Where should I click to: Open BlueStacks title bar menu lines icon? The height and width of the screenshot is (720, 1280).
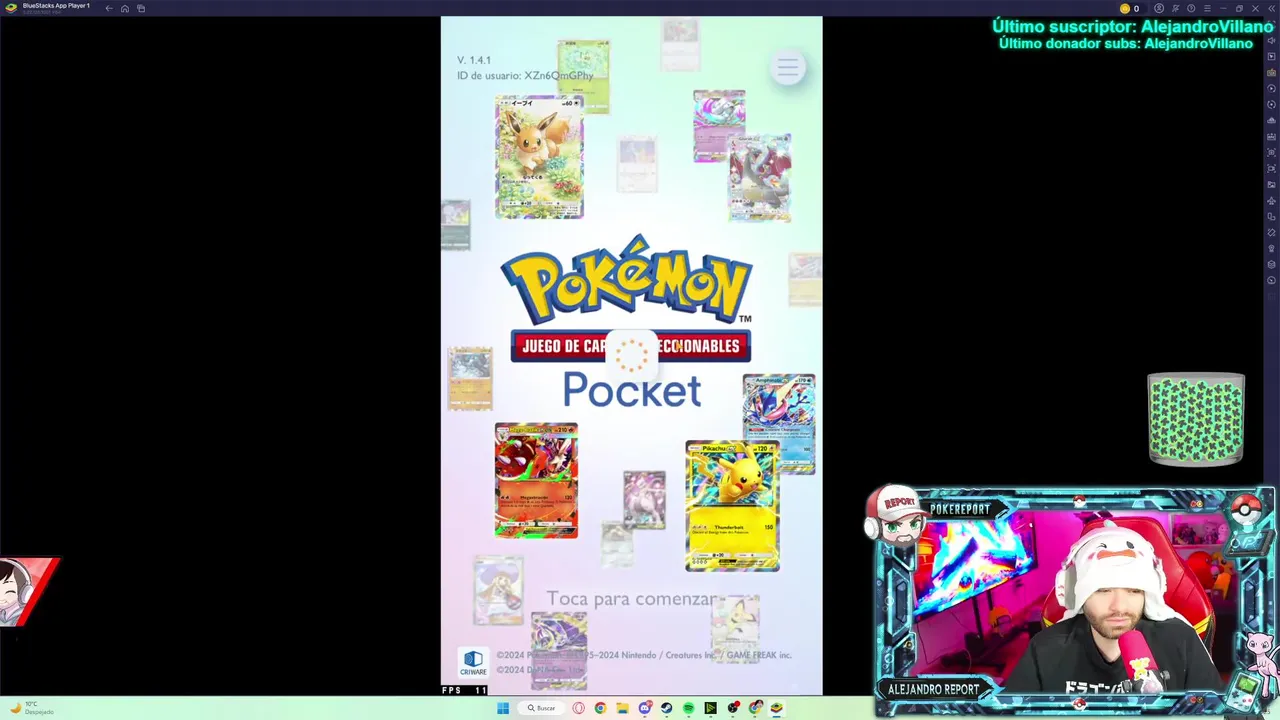pyautogui.click(x=1207, y=8)
